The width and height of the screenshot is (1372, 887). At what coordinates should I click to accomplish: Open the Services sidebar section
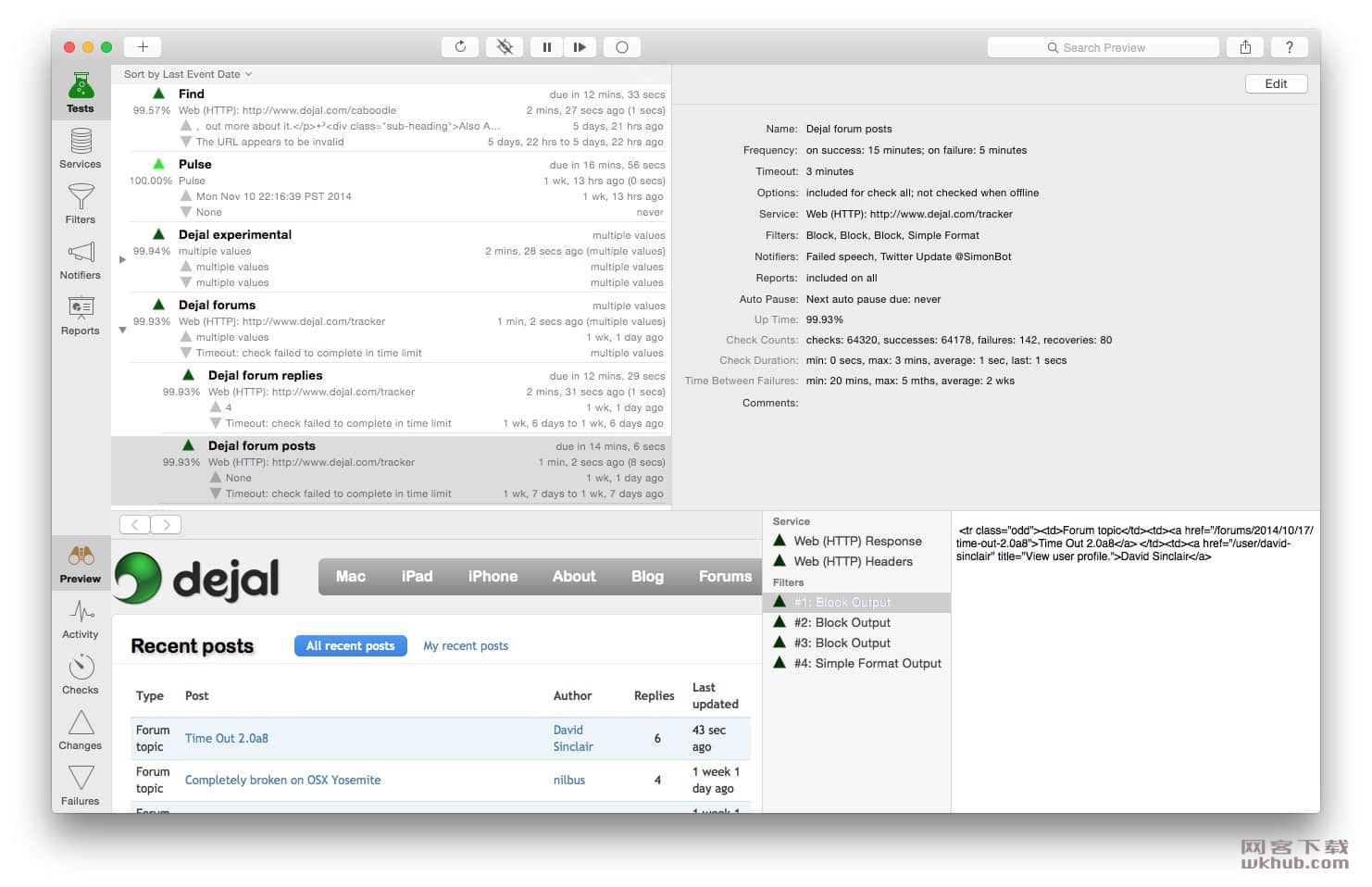[x=81, y=148]
